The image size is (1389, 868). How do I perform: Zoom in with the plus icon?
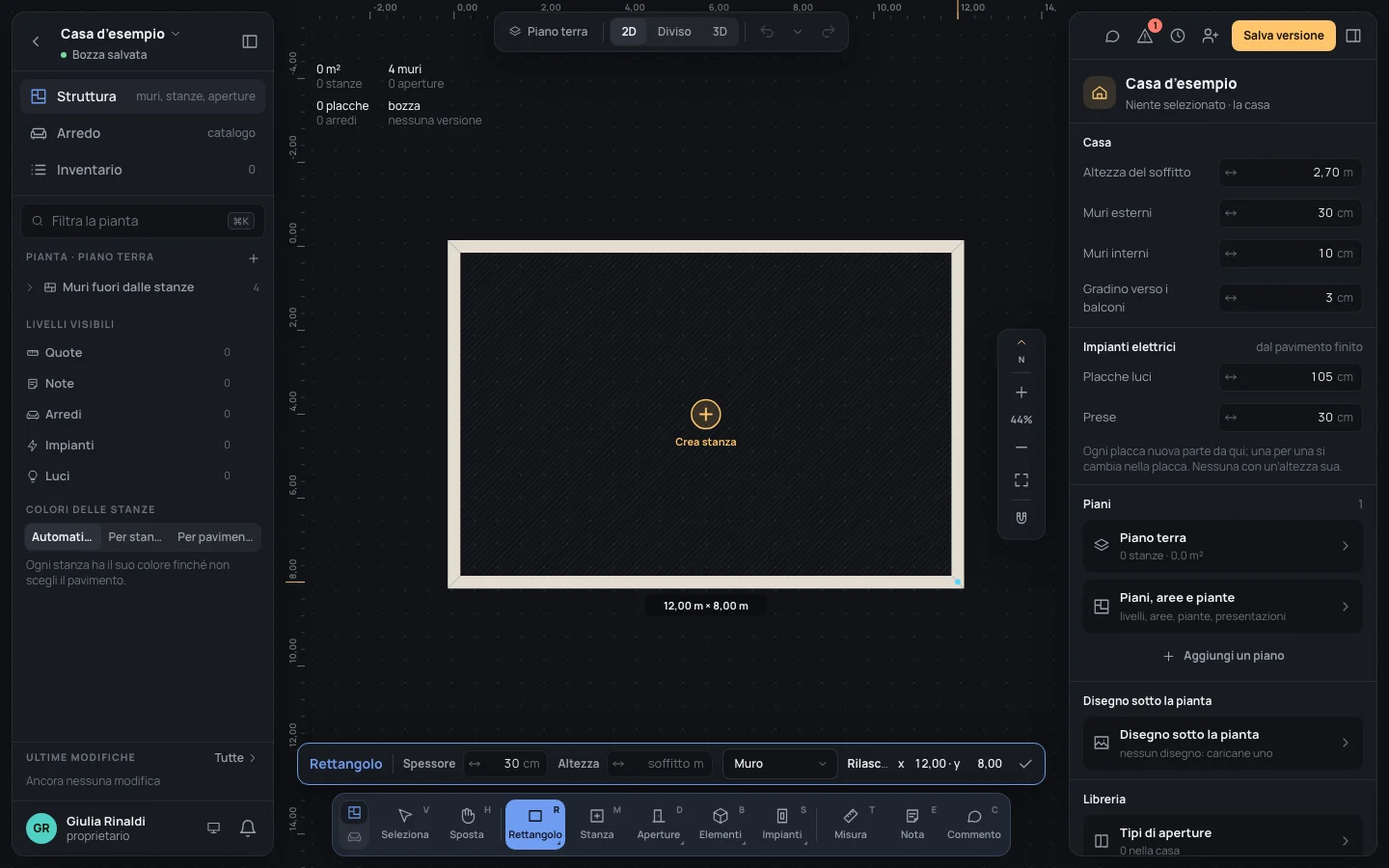pyautogui.click(x=1021, y=393)
